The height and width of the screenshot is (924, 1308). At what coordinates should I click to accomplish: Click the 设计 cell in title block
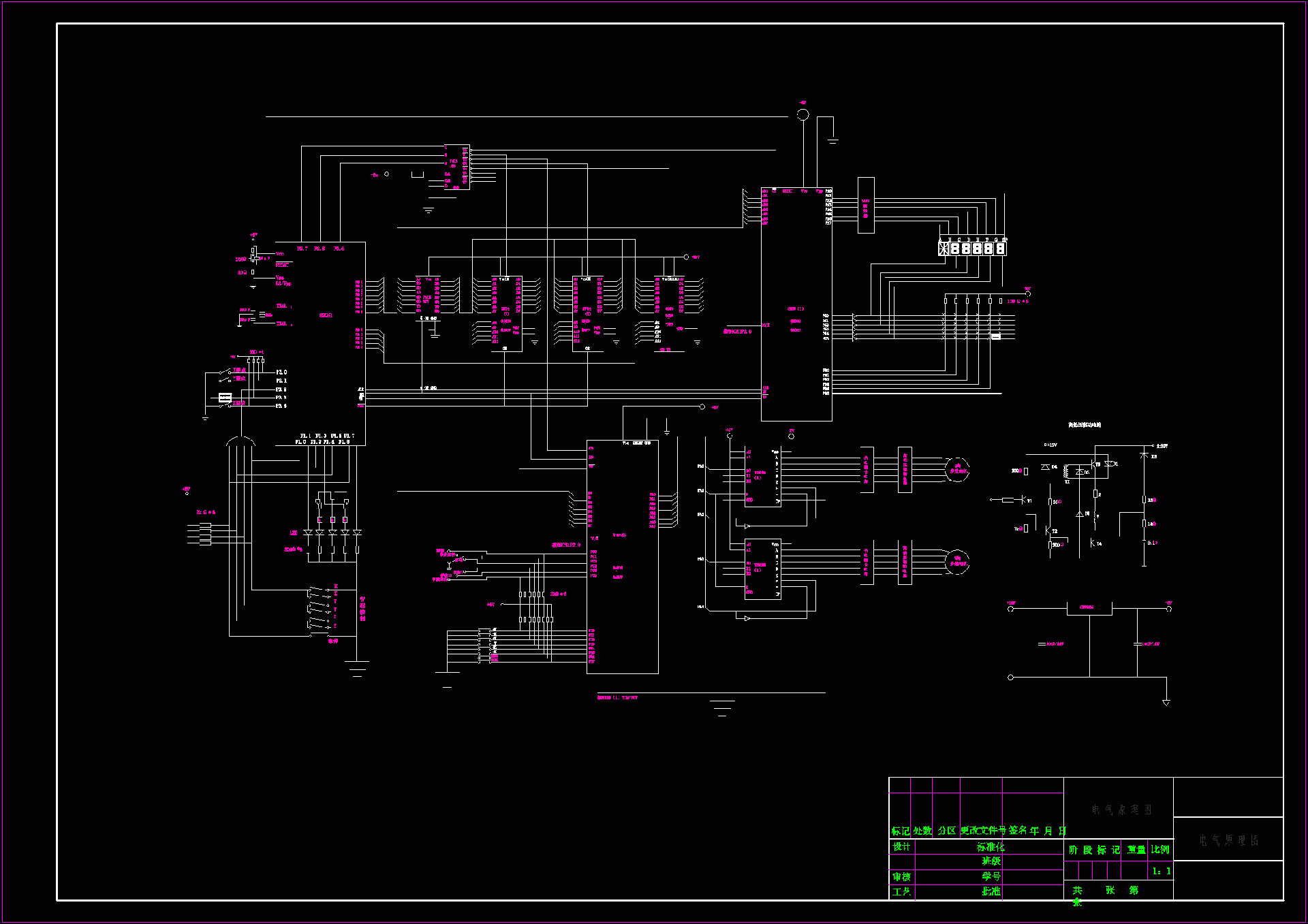[x=901, y=847]
